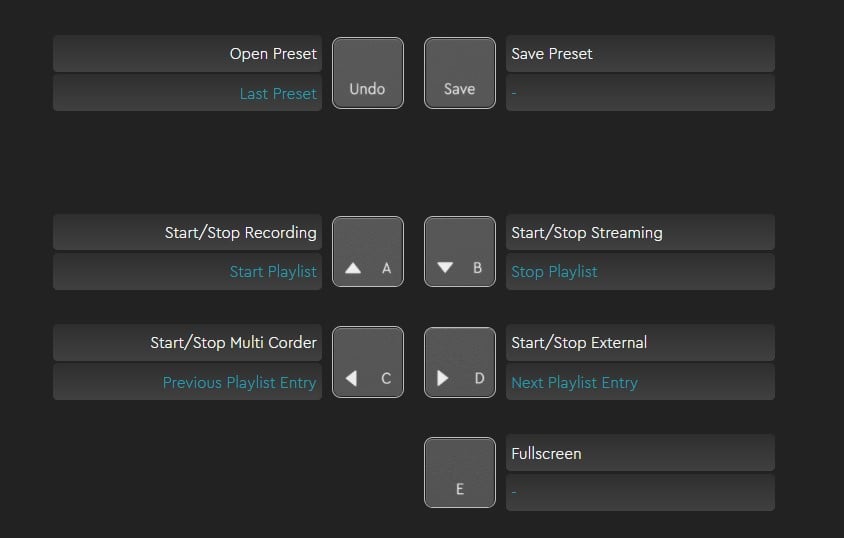Viewport: 844px width, 538px height.
Task: Open the Start/Stop Streaming assignment
Action: tap(640, 233)
